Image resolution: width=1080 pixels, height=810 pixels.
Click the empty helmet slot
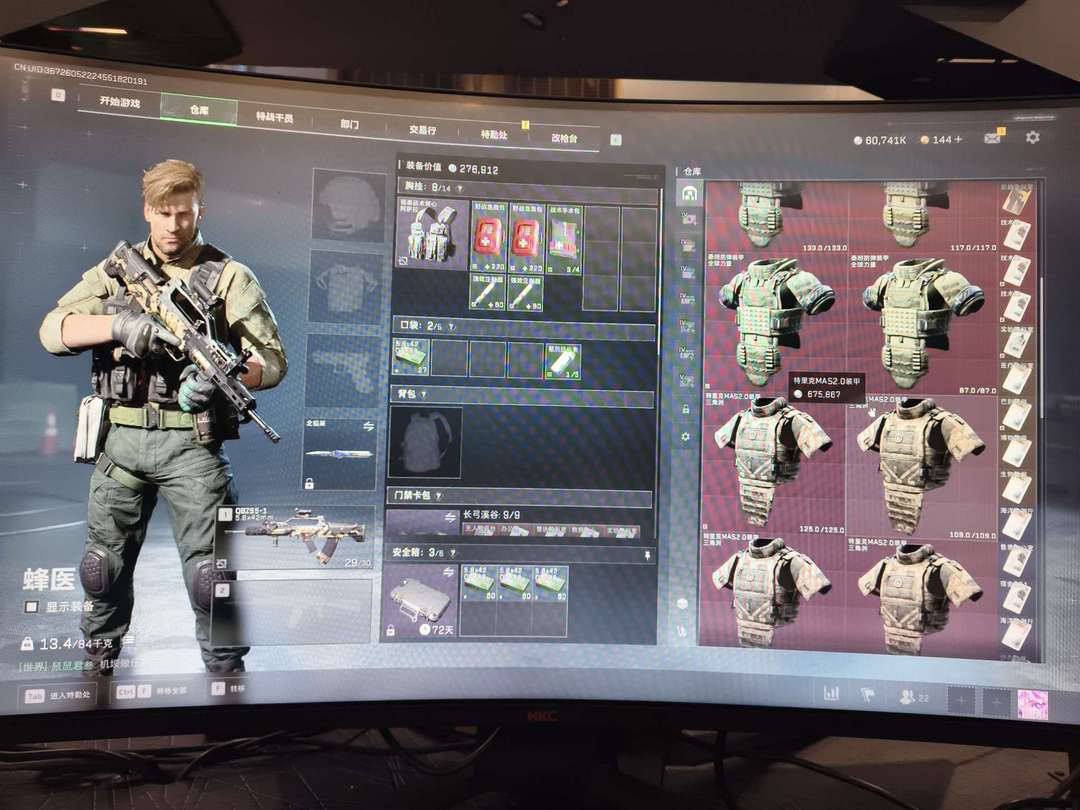point(349,205)
